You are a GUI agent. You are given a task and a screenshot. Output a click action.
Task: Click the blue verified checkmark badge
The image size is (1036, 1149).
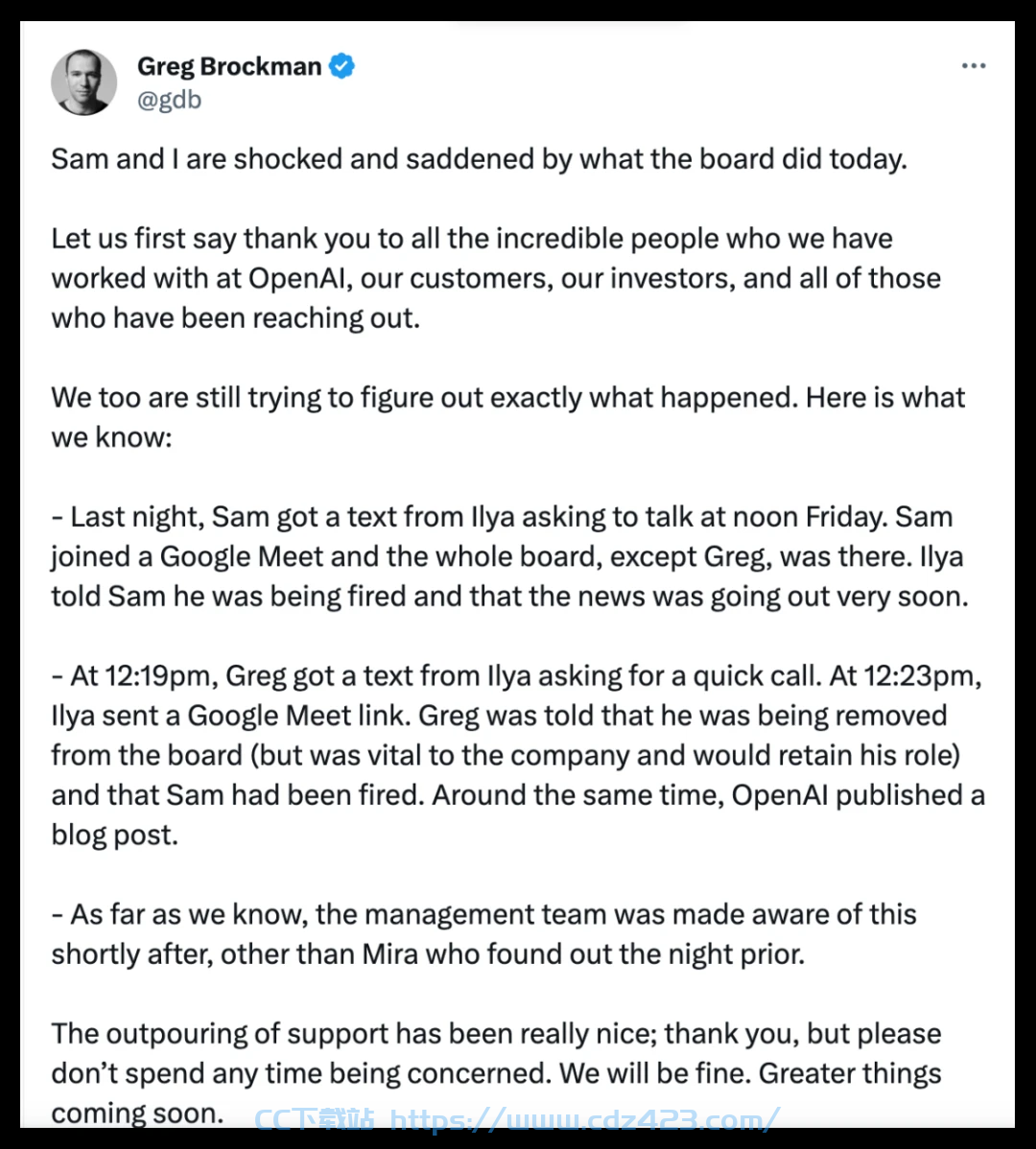point(341,66)
